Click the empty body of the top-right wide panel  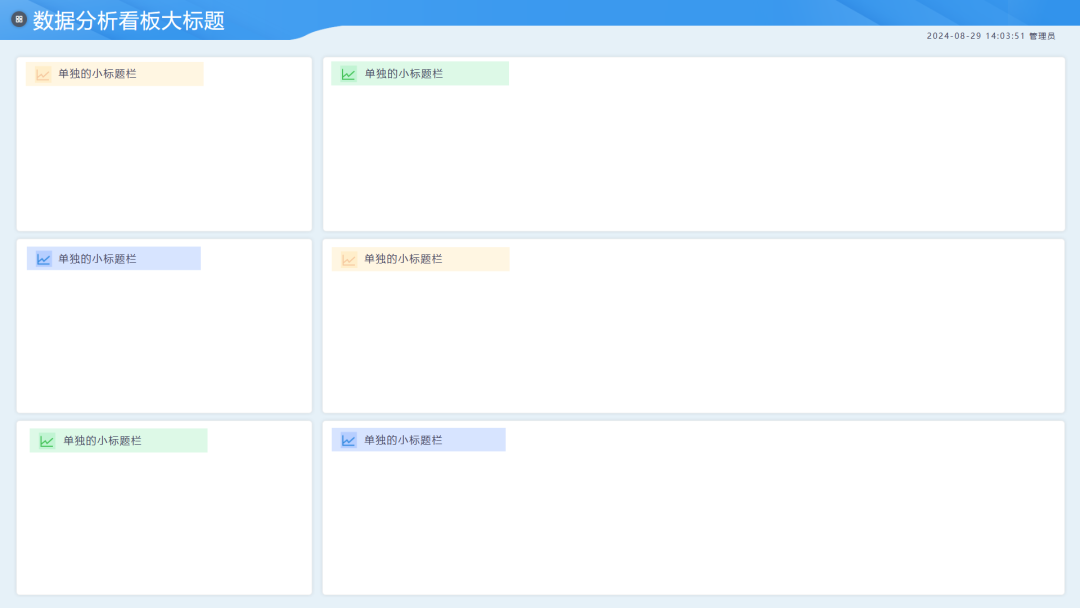pyautogui.click(x=694, y=158)
